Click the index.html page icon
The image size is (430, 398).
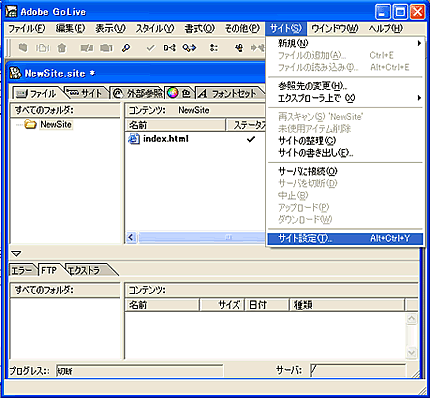(134, 139)
